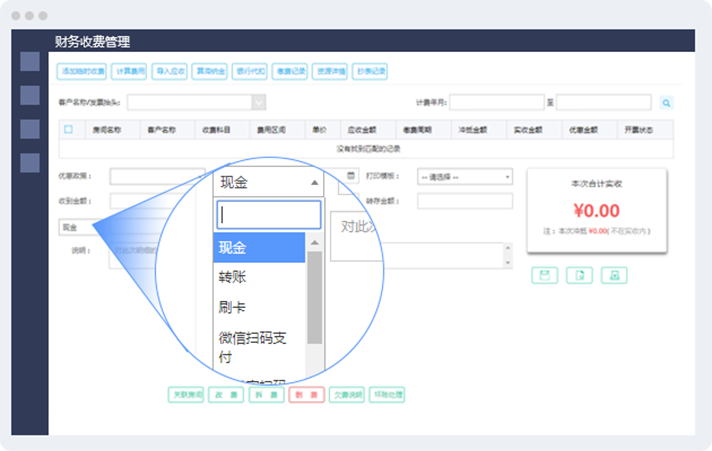Select highlighted 现金 option in dropdown list

(x=259, y=248)
